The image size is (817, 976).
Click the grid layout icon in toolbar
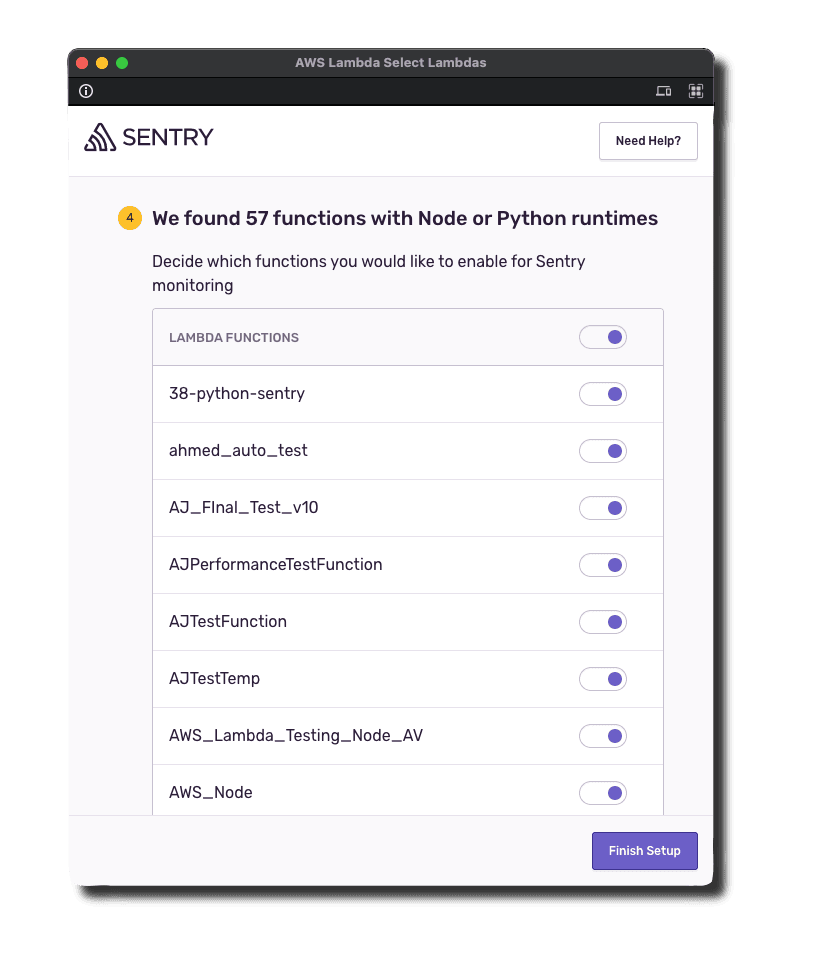click(696, 92)
